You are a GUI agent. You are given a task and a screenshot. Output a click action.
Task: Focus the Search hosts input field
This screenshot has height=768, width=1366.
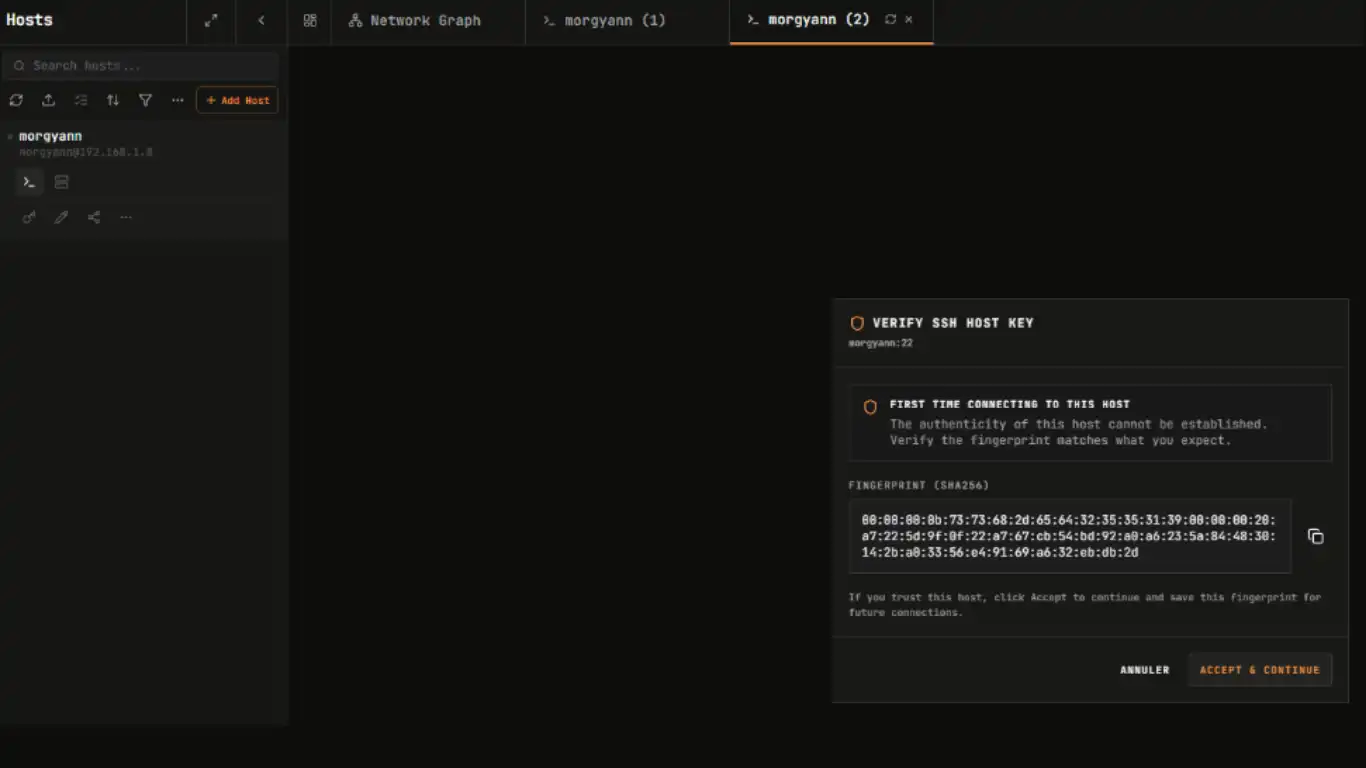pyautogui.click(x=141, y=66)
